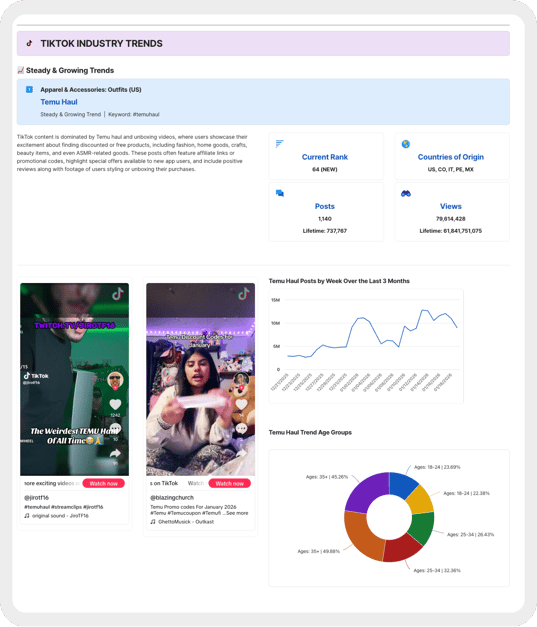Click the Steady & Growing Trend label in the card
This screenshot has height=627, width=537.
point(70,114)
